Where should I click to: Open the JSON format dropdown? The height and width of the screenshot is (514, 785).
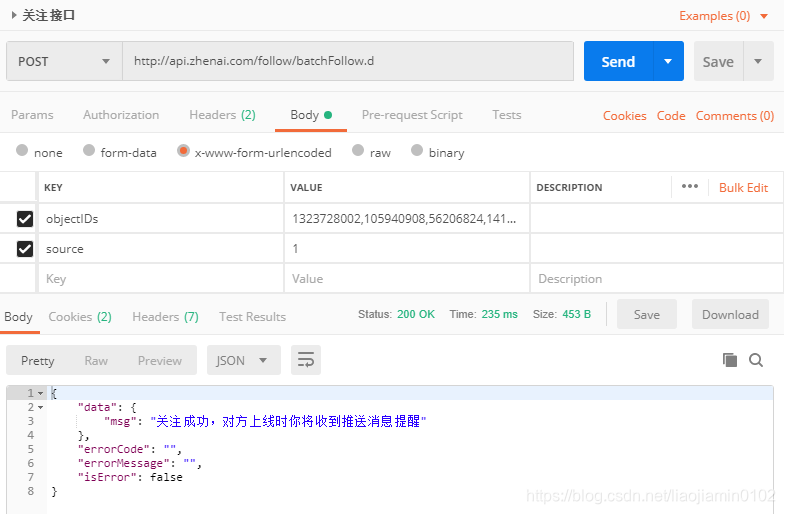[x=243, y=360]
